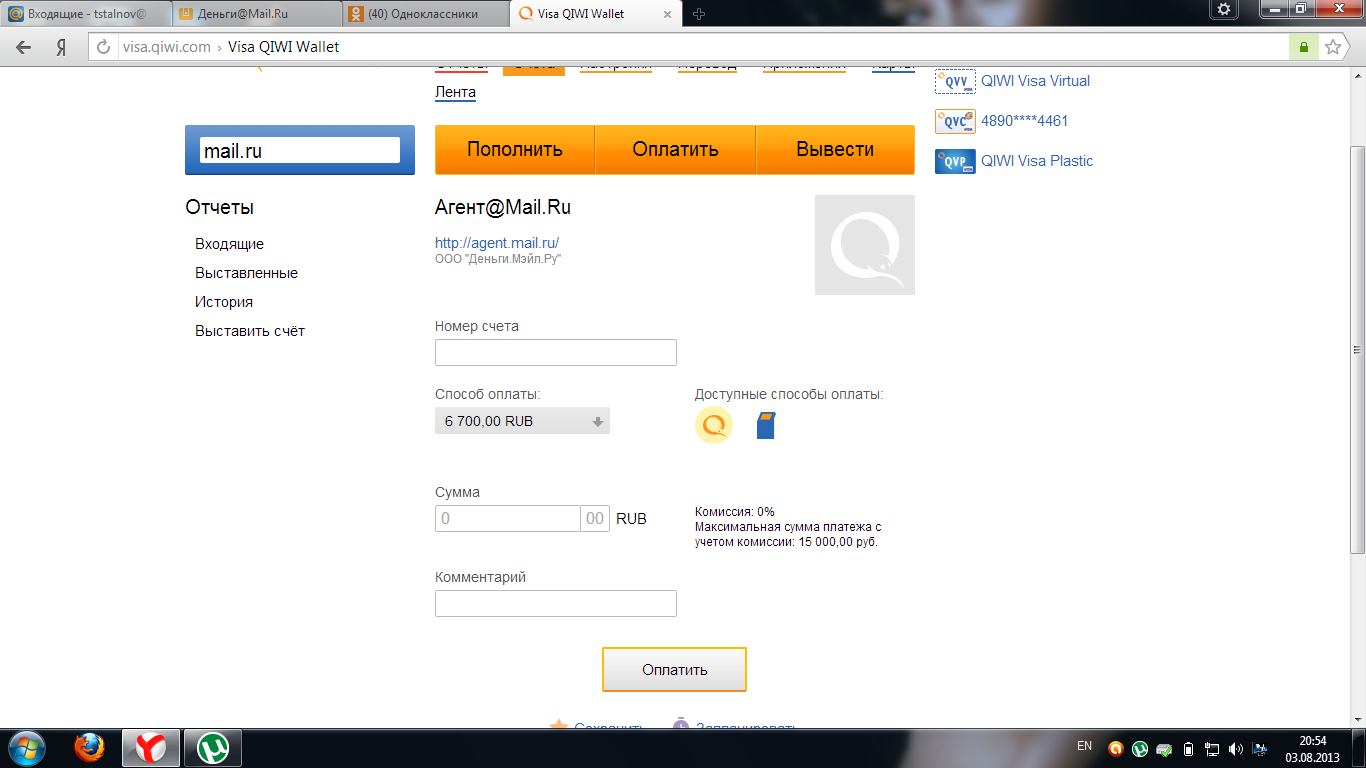
Task: Switch the EN language indicator
Action: coord(1084,746)
